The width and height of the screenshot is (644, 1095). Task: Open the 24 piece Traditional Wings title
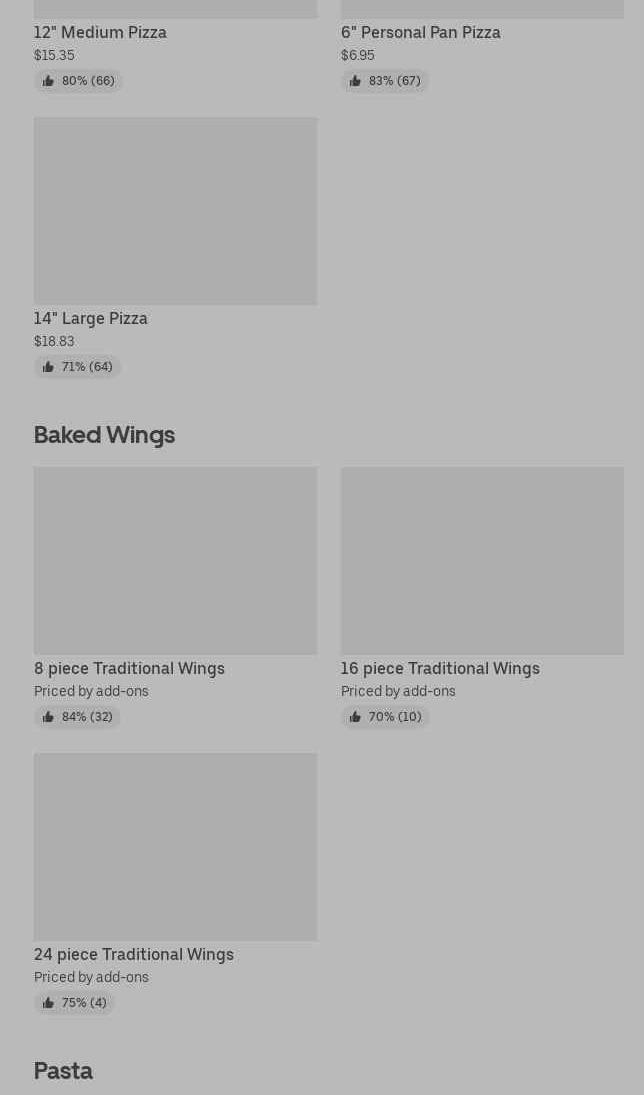tap(134, 954)
